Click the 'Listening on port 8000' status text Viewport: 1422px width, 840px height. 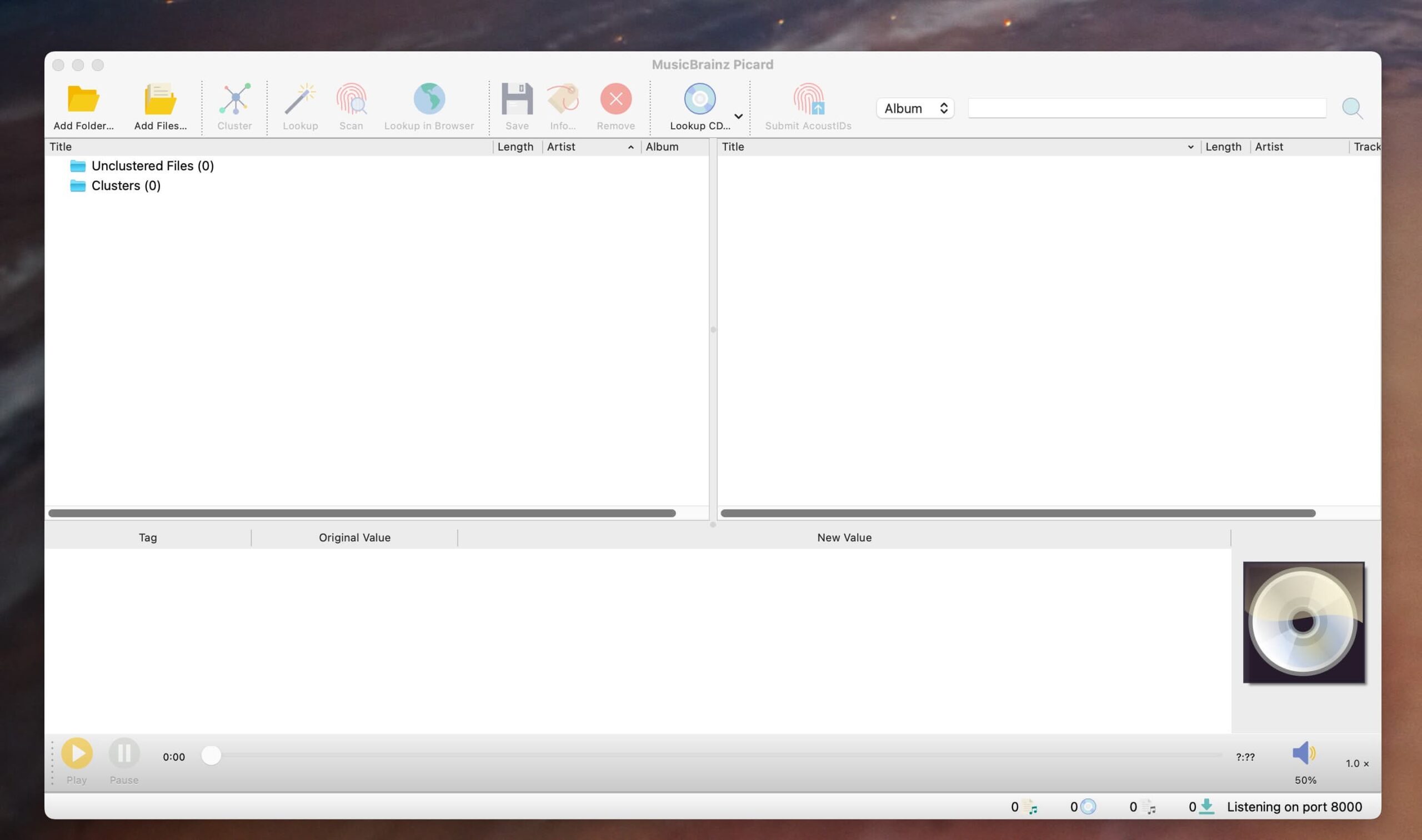(x=1294, y=807)
